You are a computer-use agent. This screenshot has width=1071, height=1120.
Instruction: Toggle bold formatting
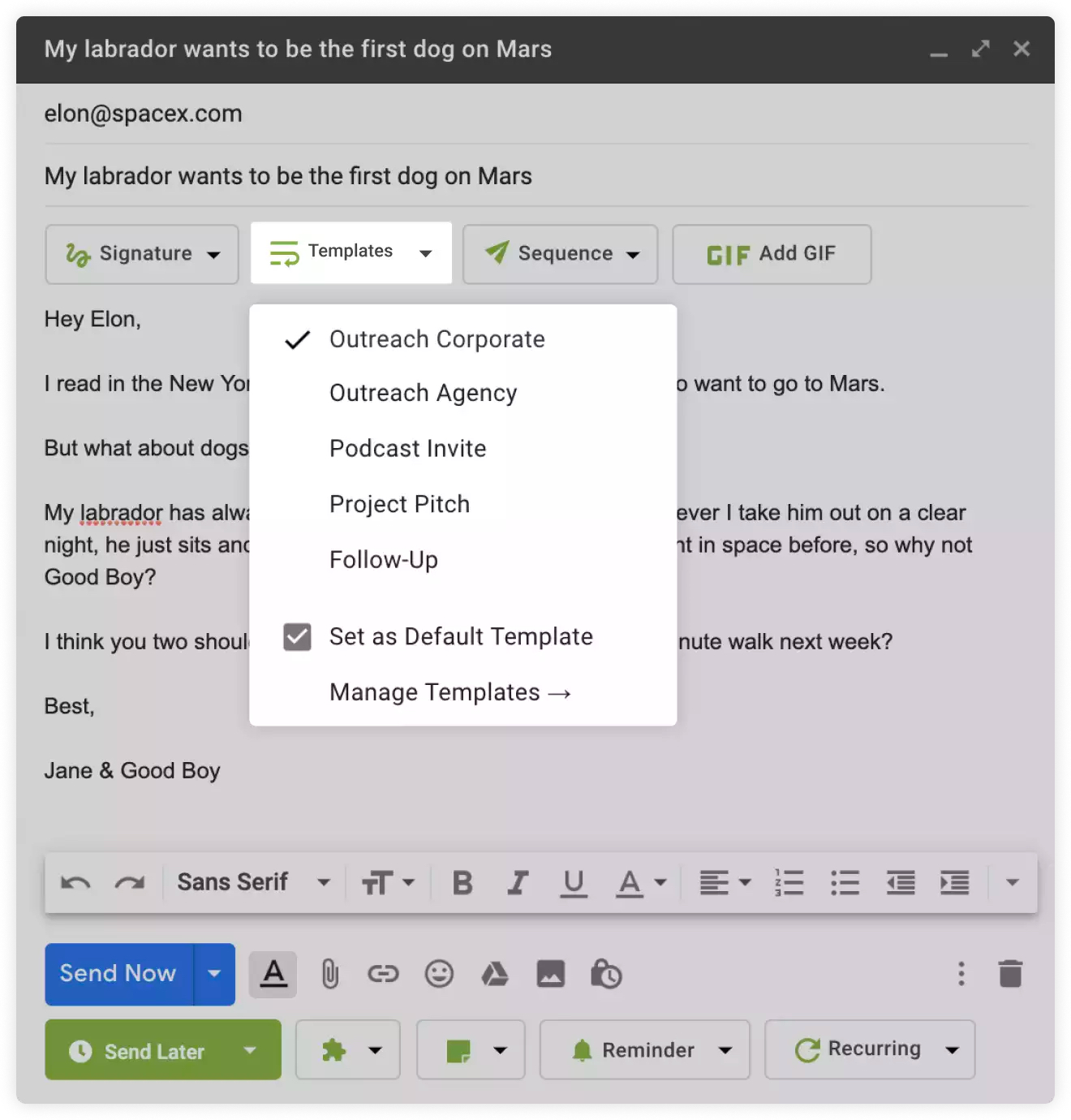[462, 882]
